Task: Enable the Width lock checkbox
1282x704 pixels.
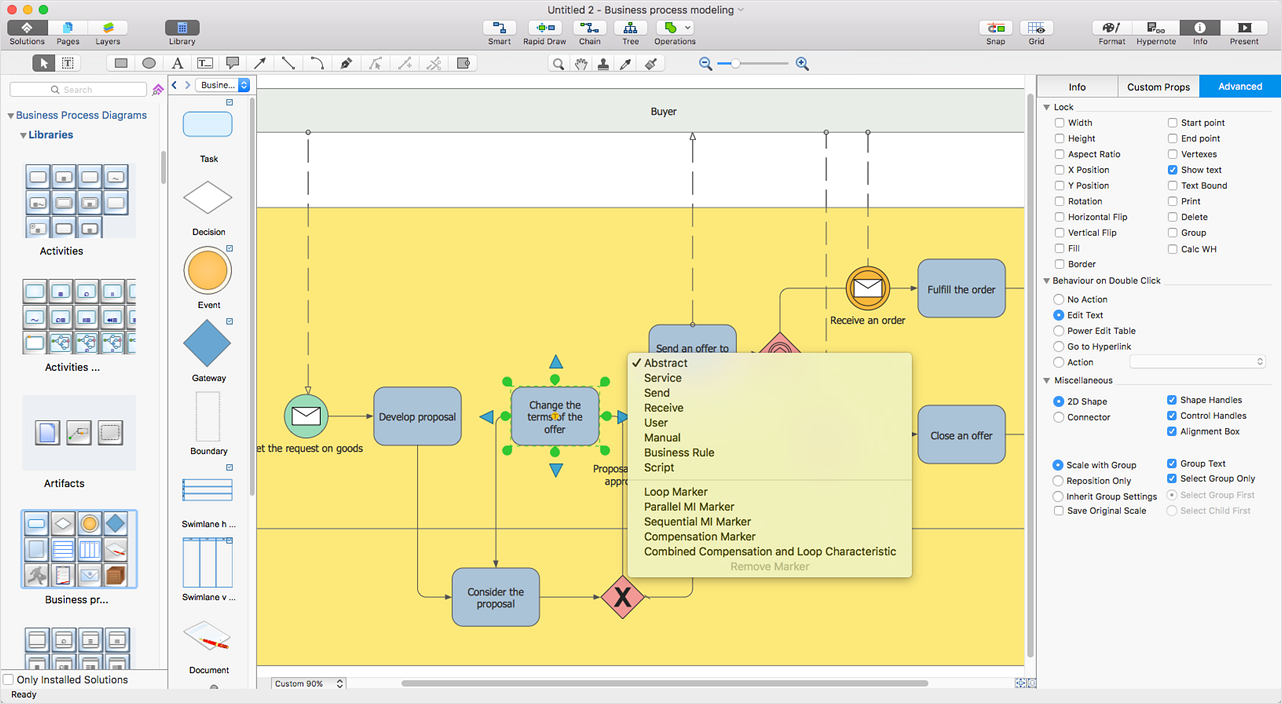Action: click(1060, 123)
